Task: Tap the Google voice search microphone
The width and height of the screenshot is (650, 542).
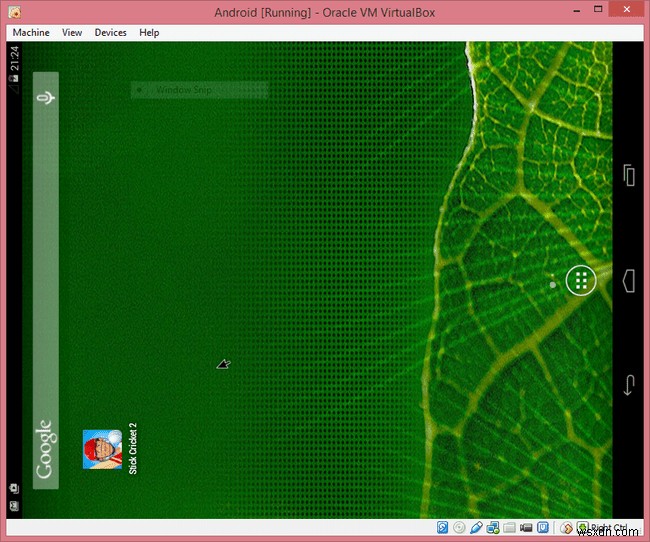Action: [46, 97]
